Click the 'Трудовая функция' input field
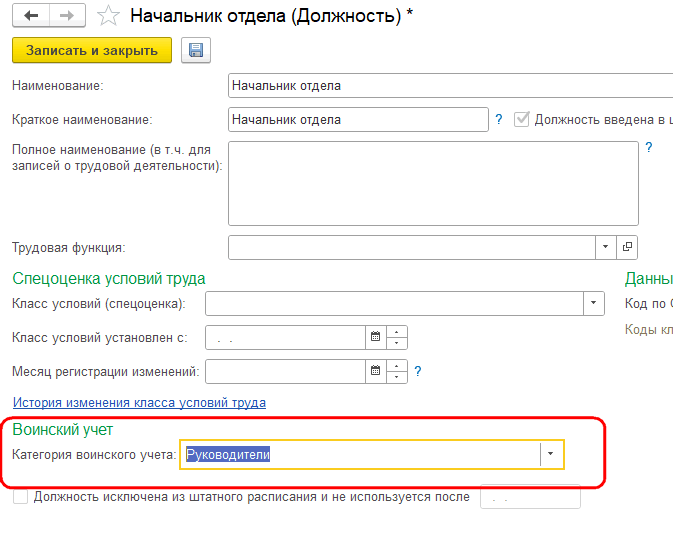This screenshot has width=673, height=545. pyautogui.click(x=412, y=247)
